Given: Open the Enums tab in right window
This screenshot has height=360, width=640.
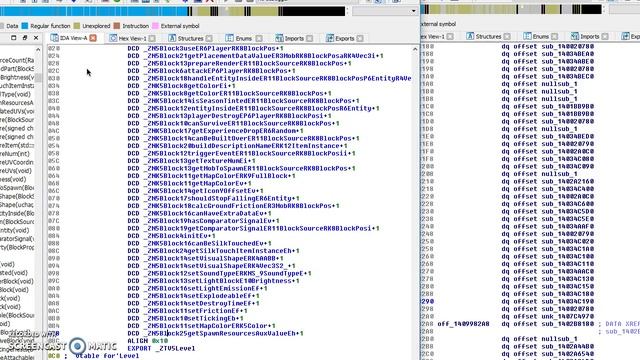Looking at the screenshot, I should [540, 37].
